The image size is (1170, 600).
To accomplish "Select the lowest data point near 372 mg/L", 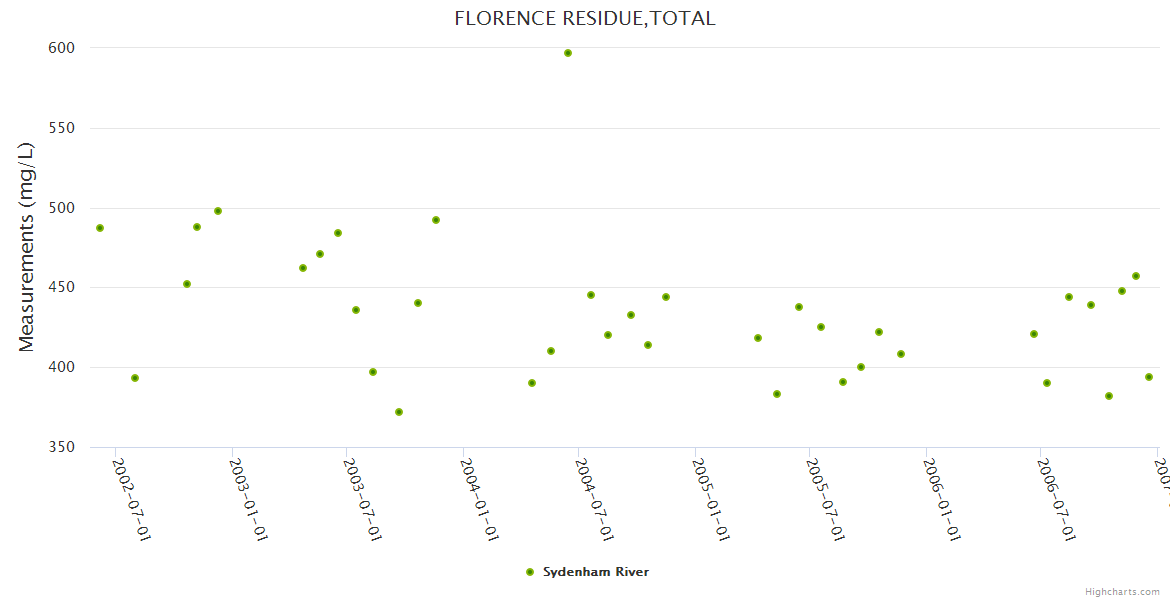I will coord(399,412).
